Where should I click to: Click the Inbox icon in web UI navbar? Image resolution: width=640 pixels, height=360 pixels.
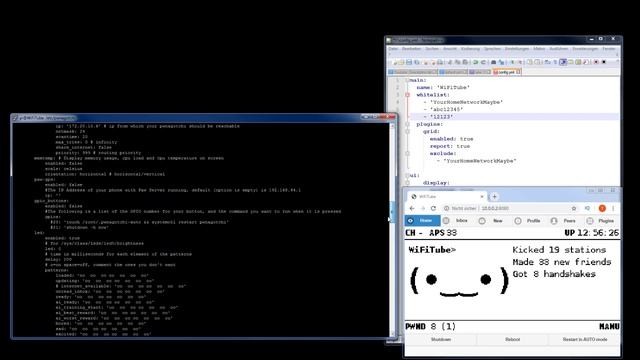click(446, 220)
